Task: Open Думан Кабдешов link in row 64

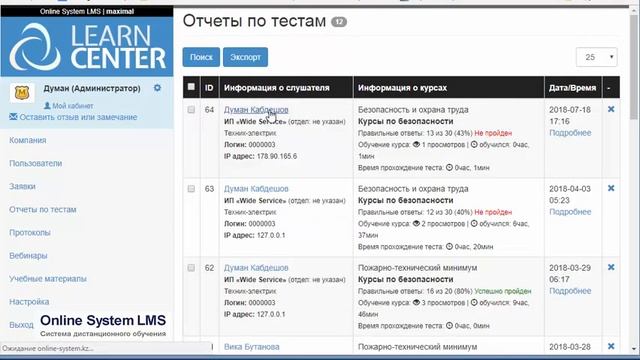Action: point(256,110)
